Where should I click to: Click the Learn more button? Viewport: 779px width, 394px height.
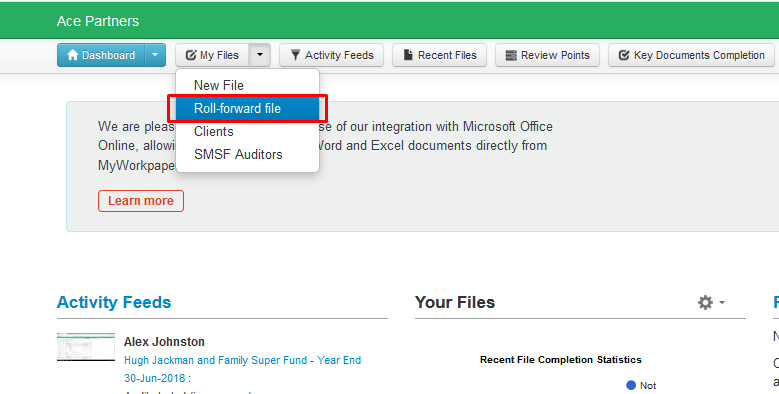141,201
